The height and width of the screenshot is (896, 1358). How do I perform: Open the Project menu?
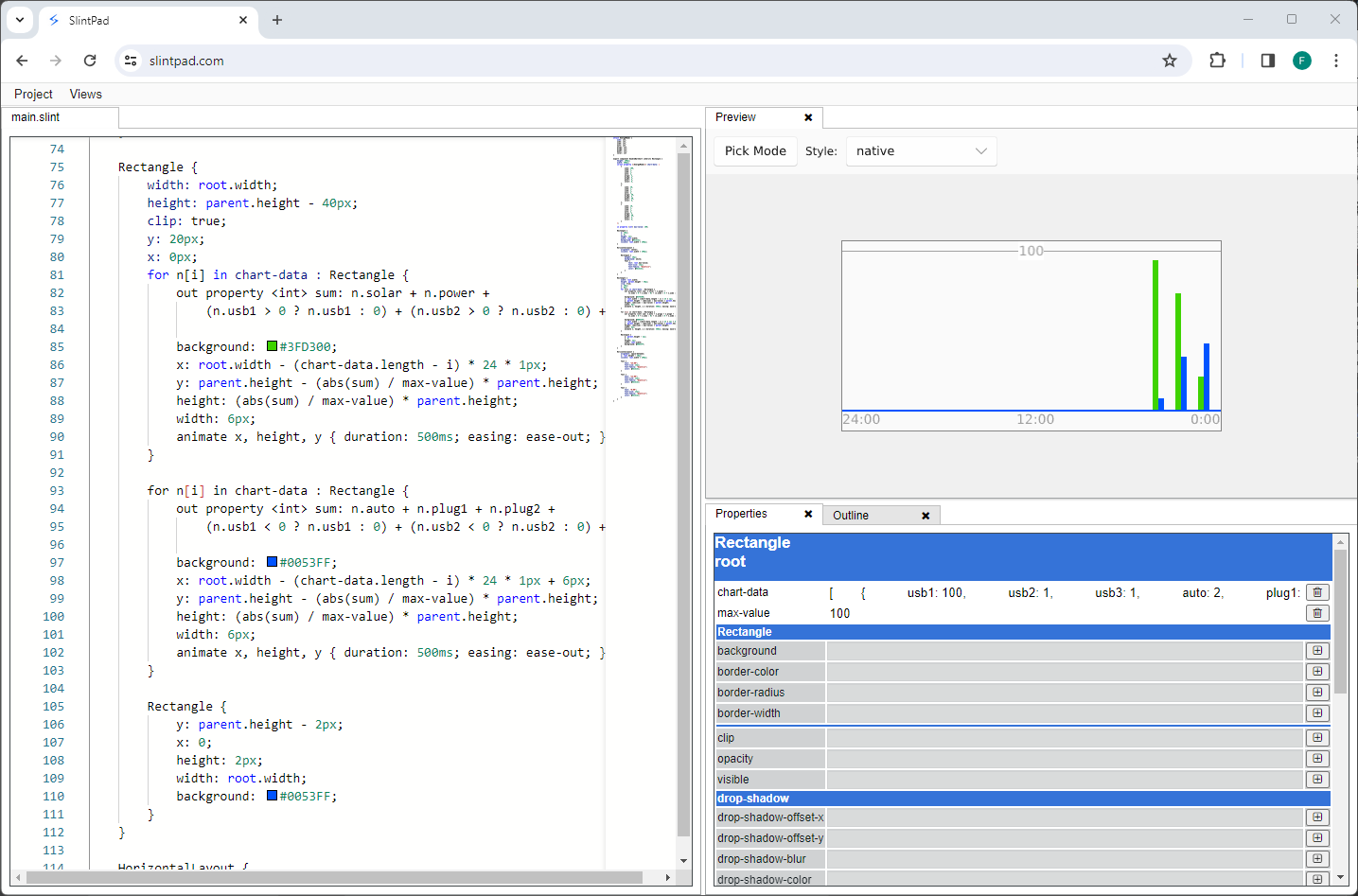click(x=32, y=94)
